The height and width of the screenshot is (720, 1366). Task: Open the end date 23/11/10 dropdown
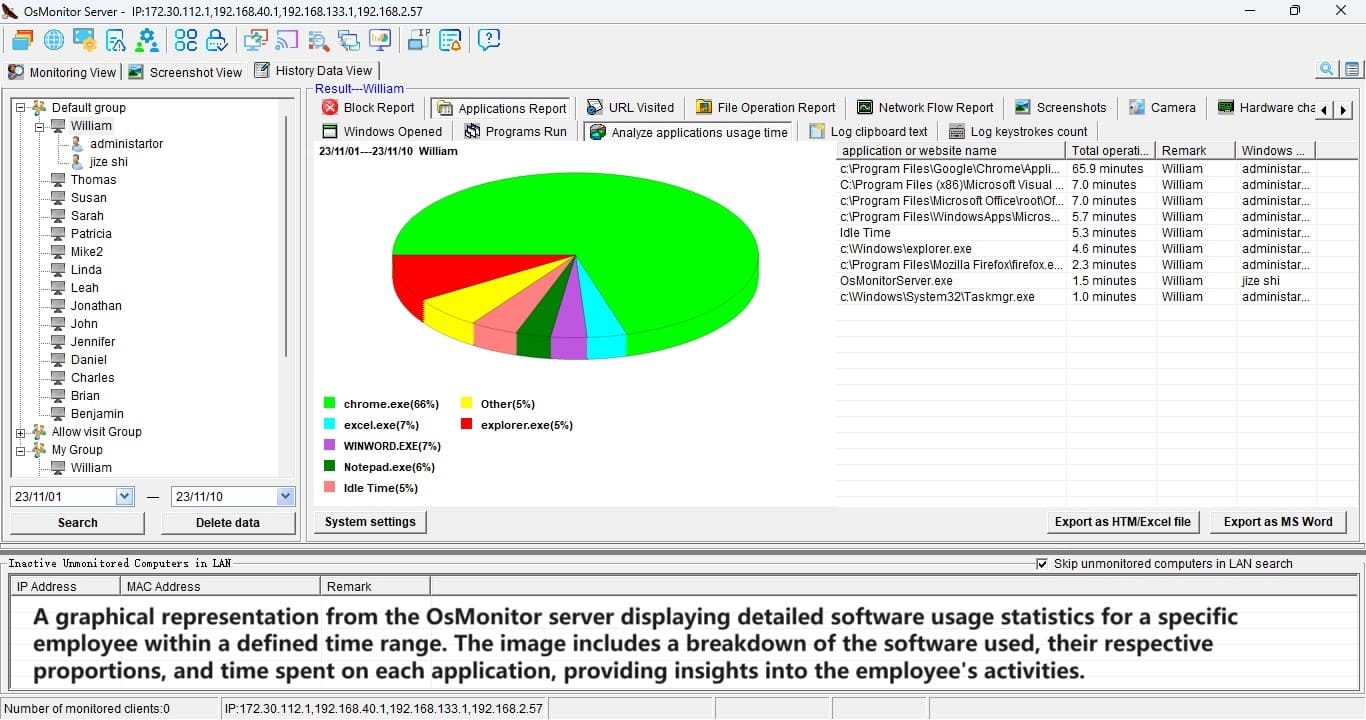[x=286, y=496]
